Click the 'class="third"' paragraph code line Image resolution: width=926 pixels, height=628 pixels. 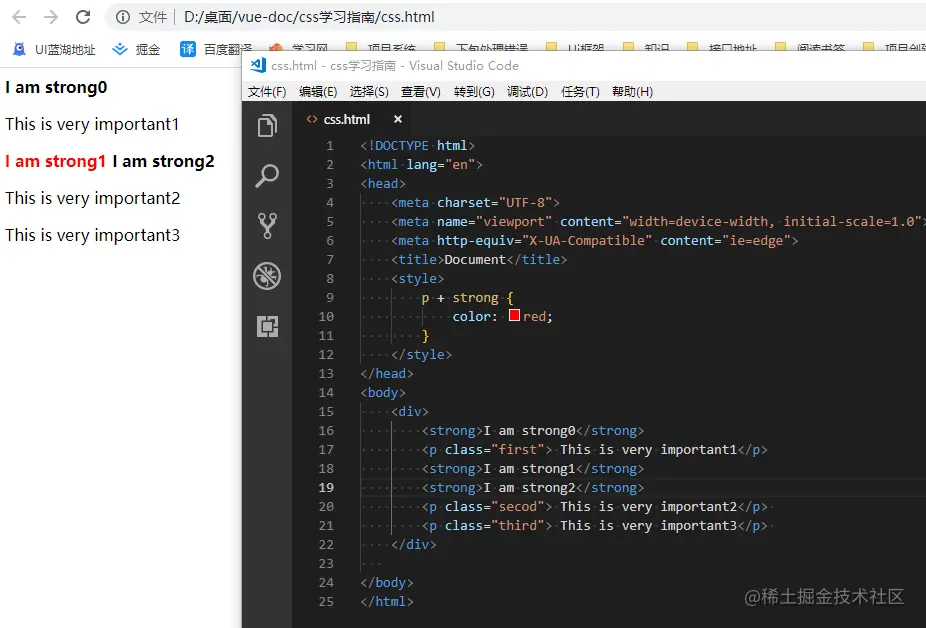(595, 525)
